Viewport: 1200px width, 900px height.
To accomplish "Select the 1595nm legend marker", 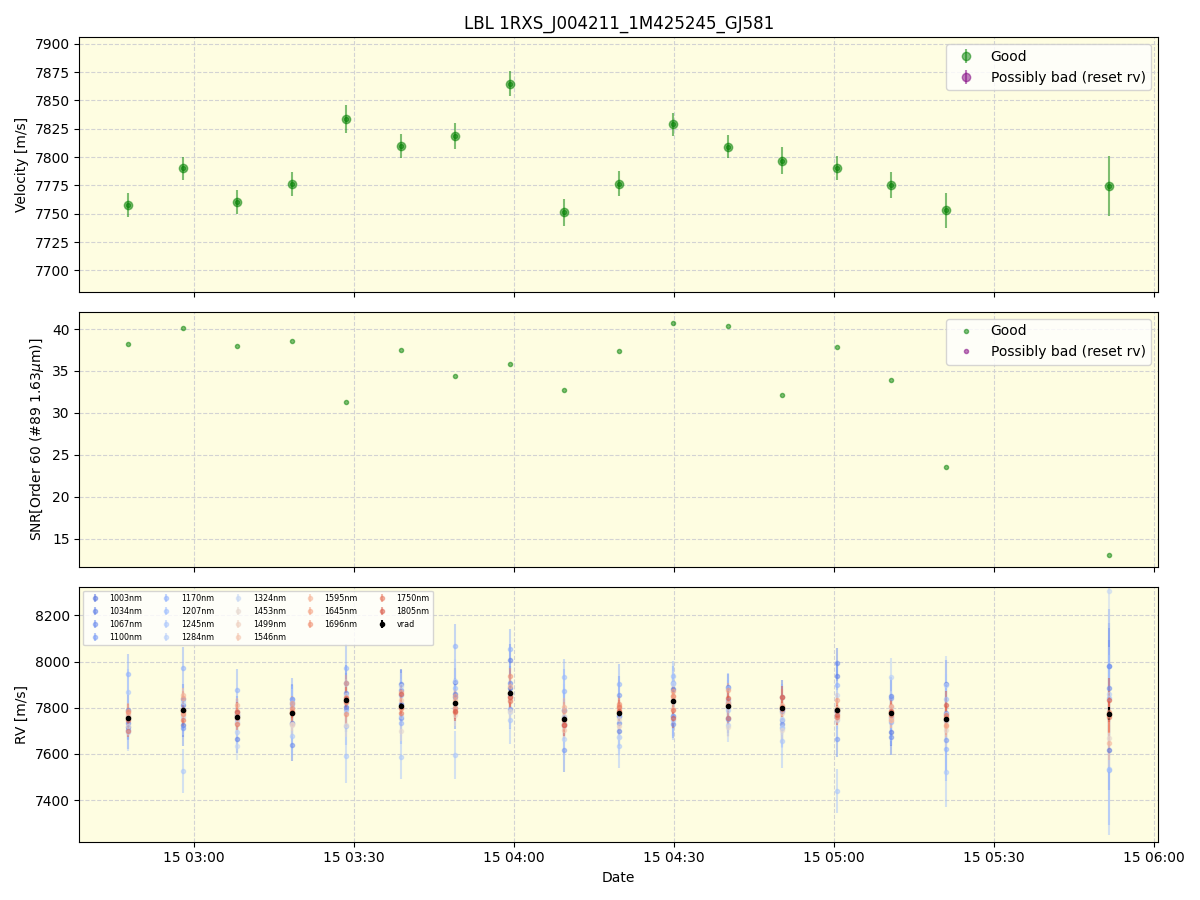I will [310, 598].
